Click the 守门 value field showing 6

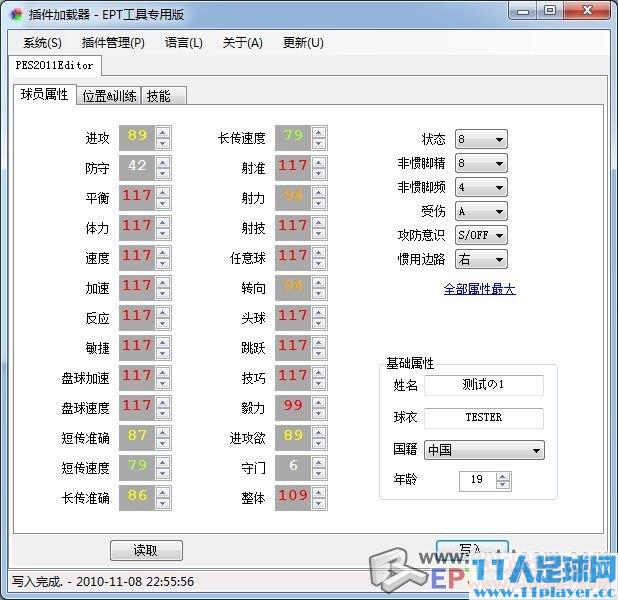click(x=293, y=468)
